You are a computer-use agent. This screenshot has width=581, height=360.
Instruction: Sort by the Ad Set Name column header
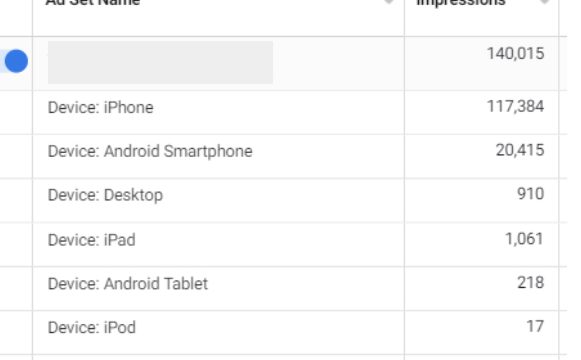93,2
